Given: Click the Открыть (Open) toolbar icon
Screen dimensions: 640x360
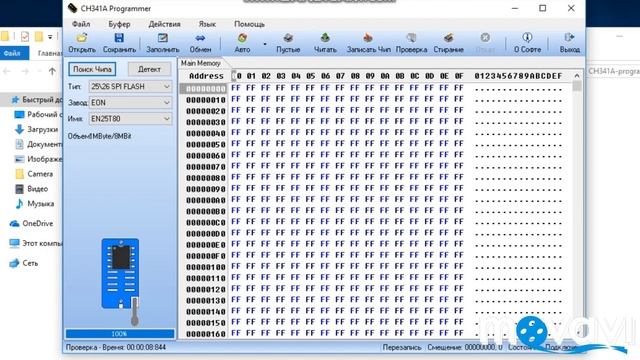Looking at the screenshot, I should point(82,38).
